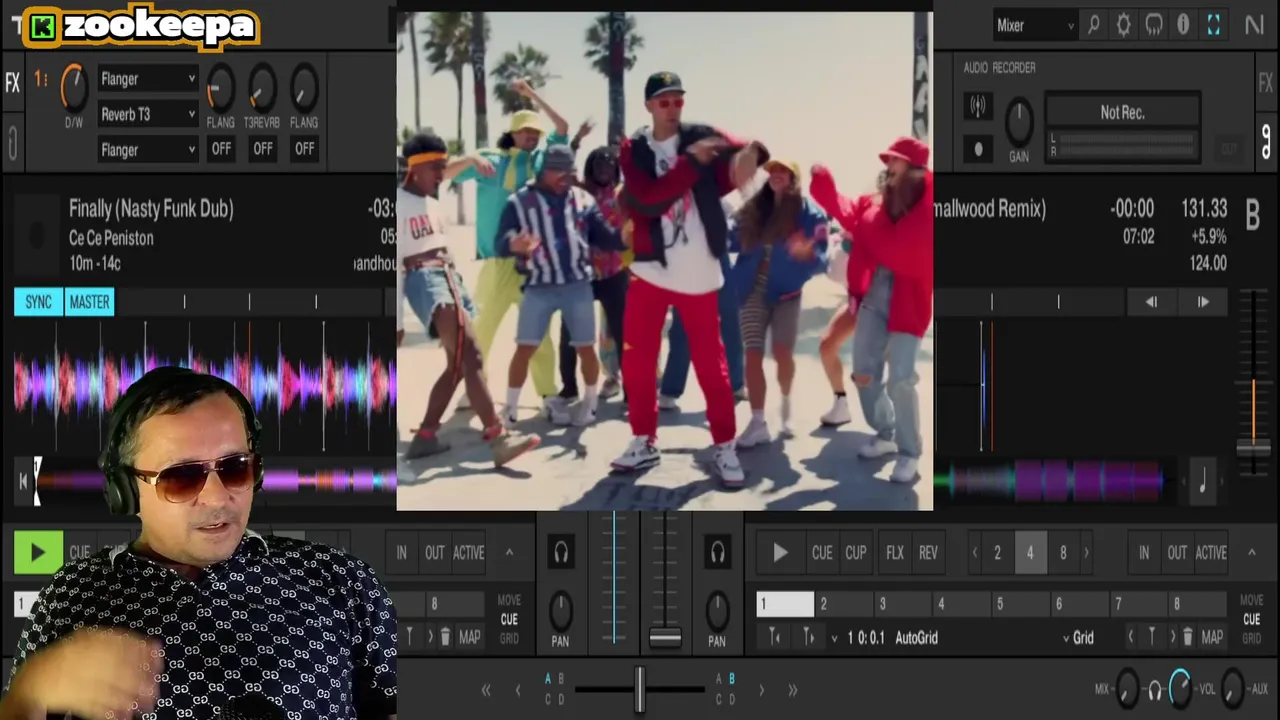Click tempo bend down arrow on deck B
1280x720 pixels.
click(x=1151, y=302)
